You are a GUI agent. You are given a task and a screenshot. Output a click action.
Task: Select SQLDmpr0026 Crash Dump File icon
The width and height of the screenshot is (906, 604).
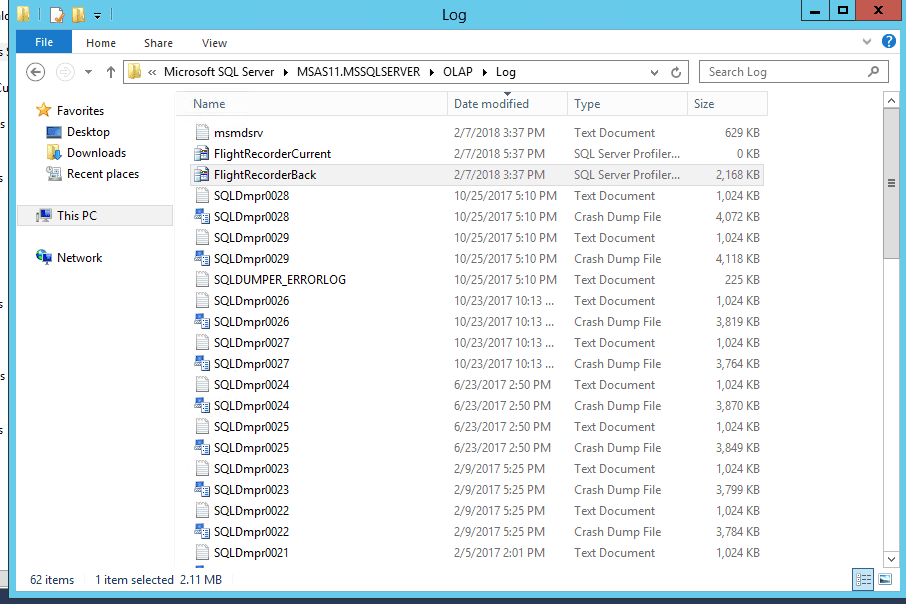pyautogui.click(x=202, y=321)
